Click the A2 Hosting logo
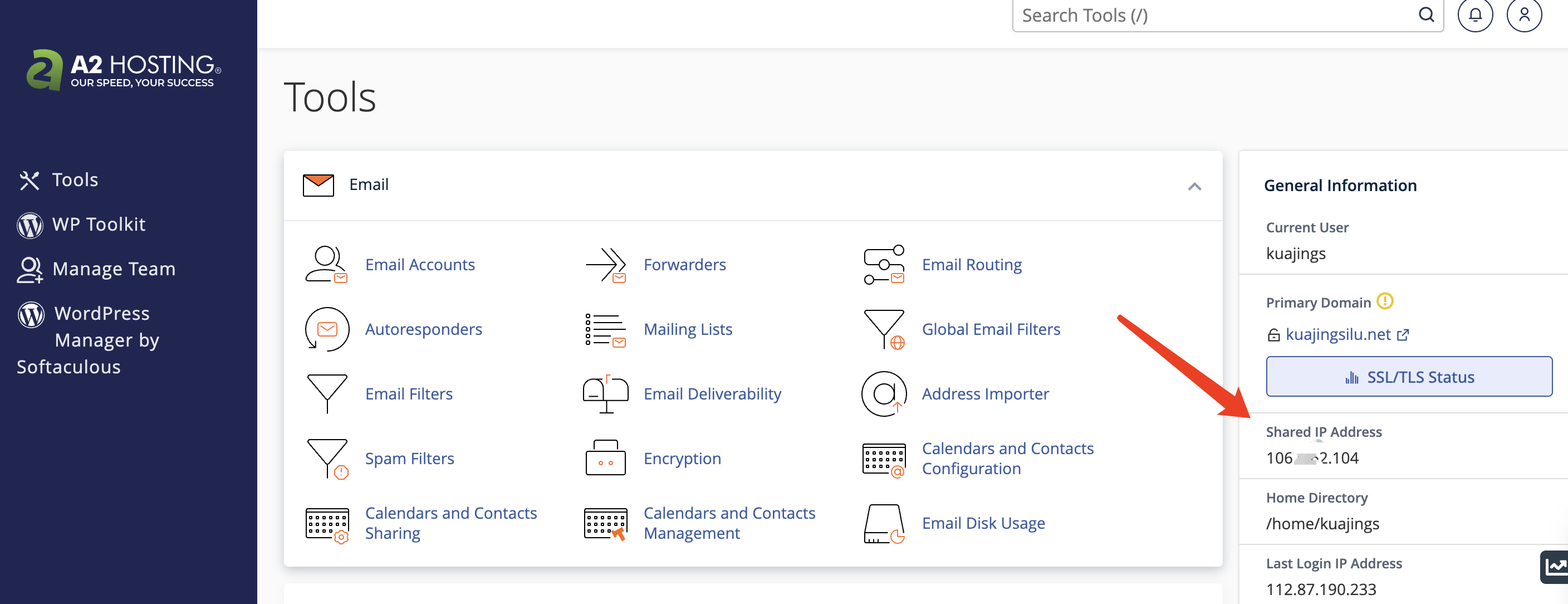The image size is (1568, 604). pos(124,70)
